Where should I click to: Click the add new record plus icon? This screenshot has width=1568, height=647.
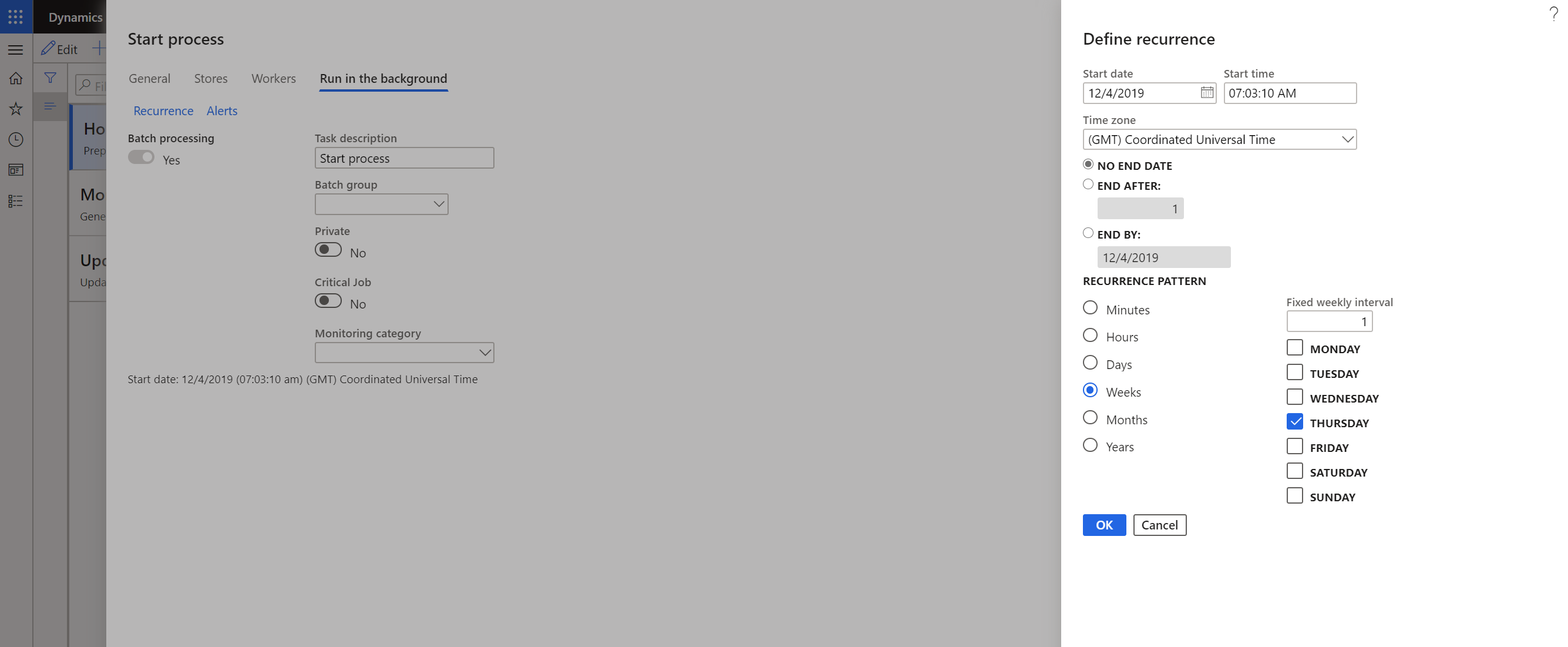pos(99,47)
